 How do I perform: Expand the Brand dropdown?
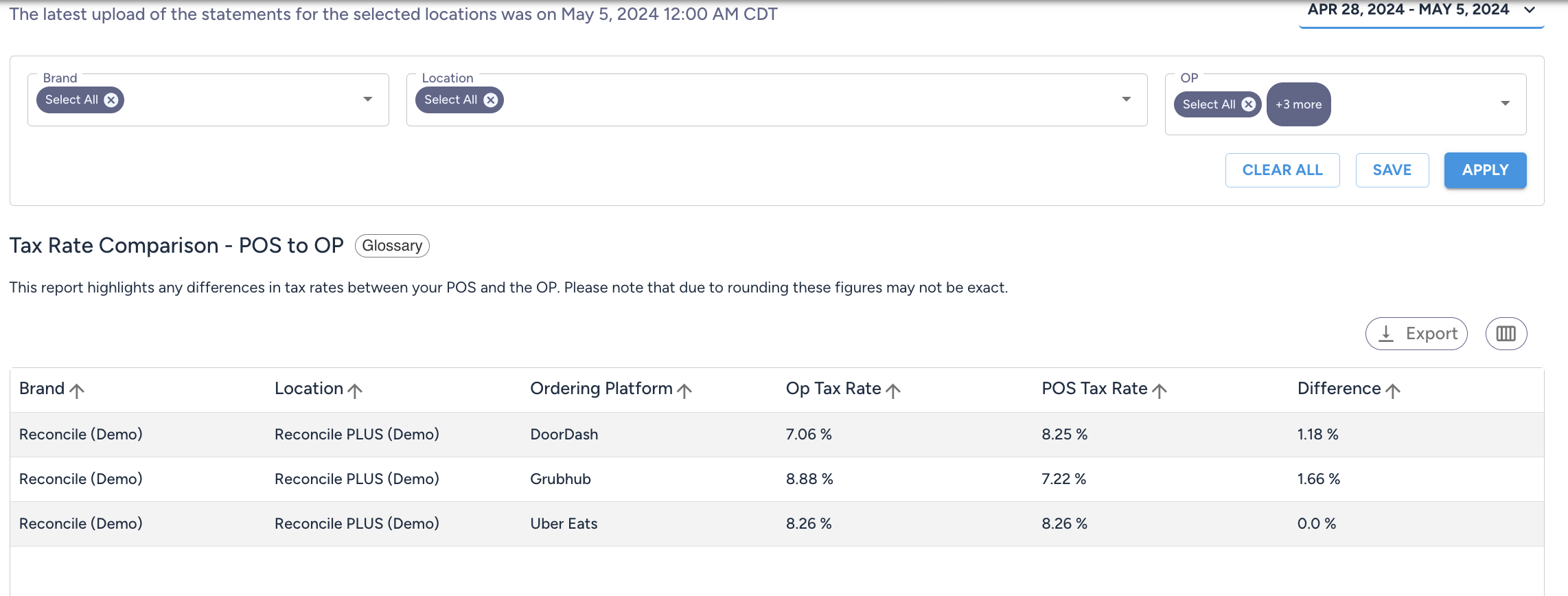pos(368,100)
